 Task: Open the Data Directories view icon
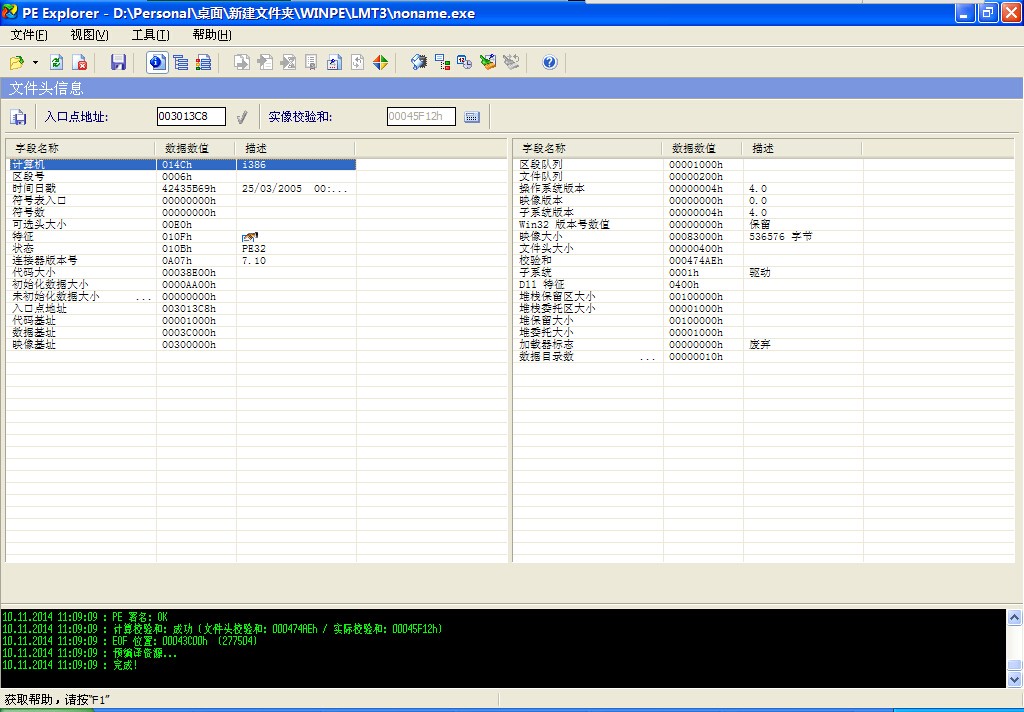[x=180, y=63]
